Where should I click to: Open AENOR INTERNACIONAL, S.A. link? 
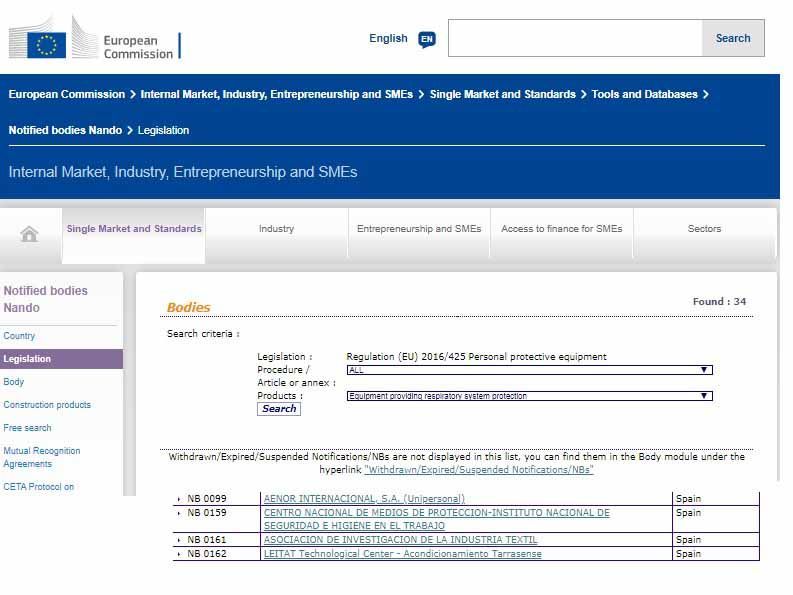pyautogui.click(x=364, y=499)
